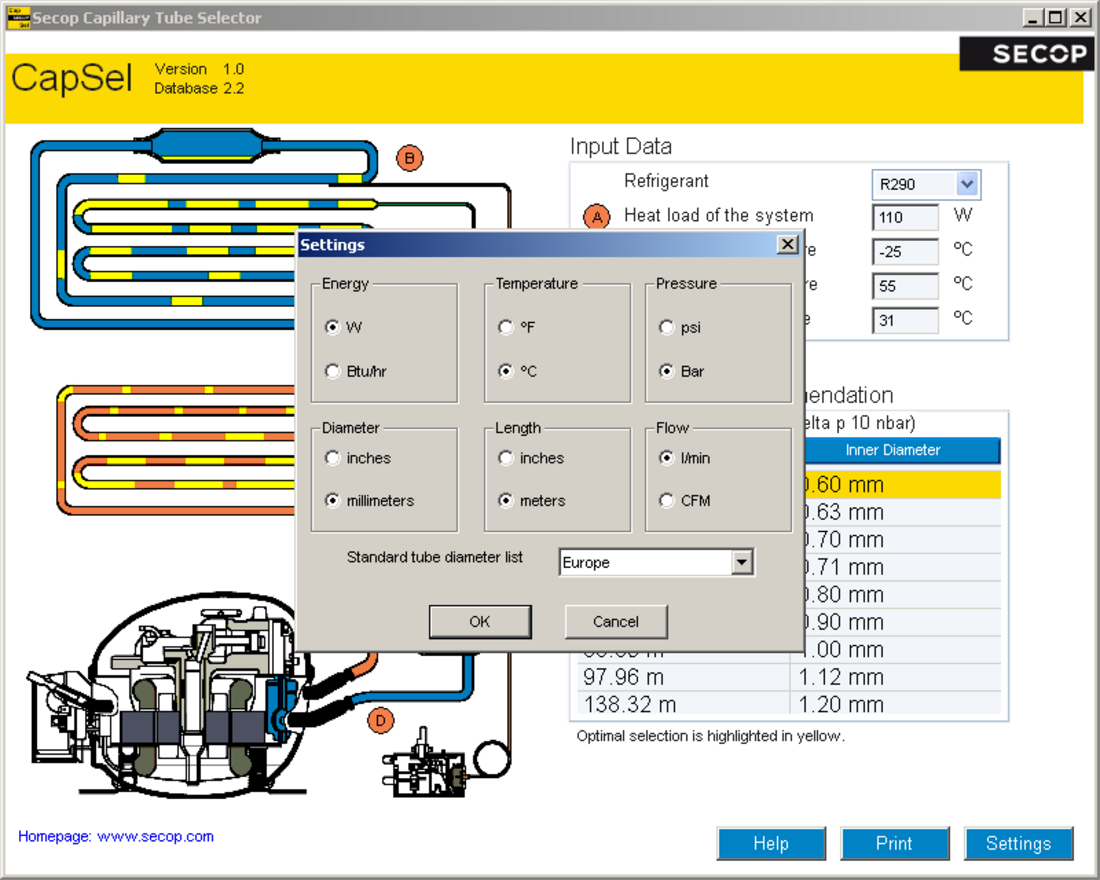The width and height of the screenshot is (1100, 880).
Task: Open the Standard tube diameter list dropdown
Action: (742, 562)
